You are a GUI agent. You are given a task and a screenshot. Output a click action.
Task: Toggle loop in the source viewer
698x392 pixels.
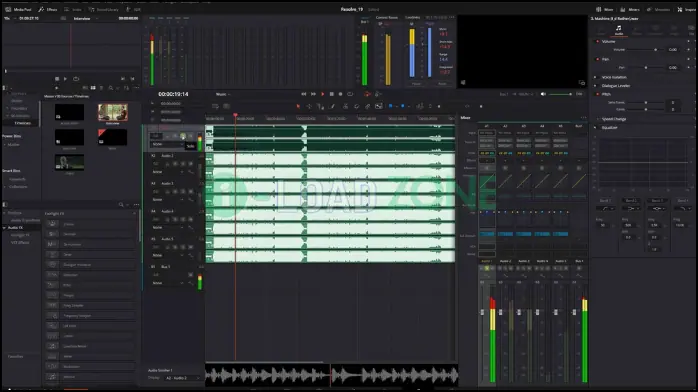click(x=76, y=79)
